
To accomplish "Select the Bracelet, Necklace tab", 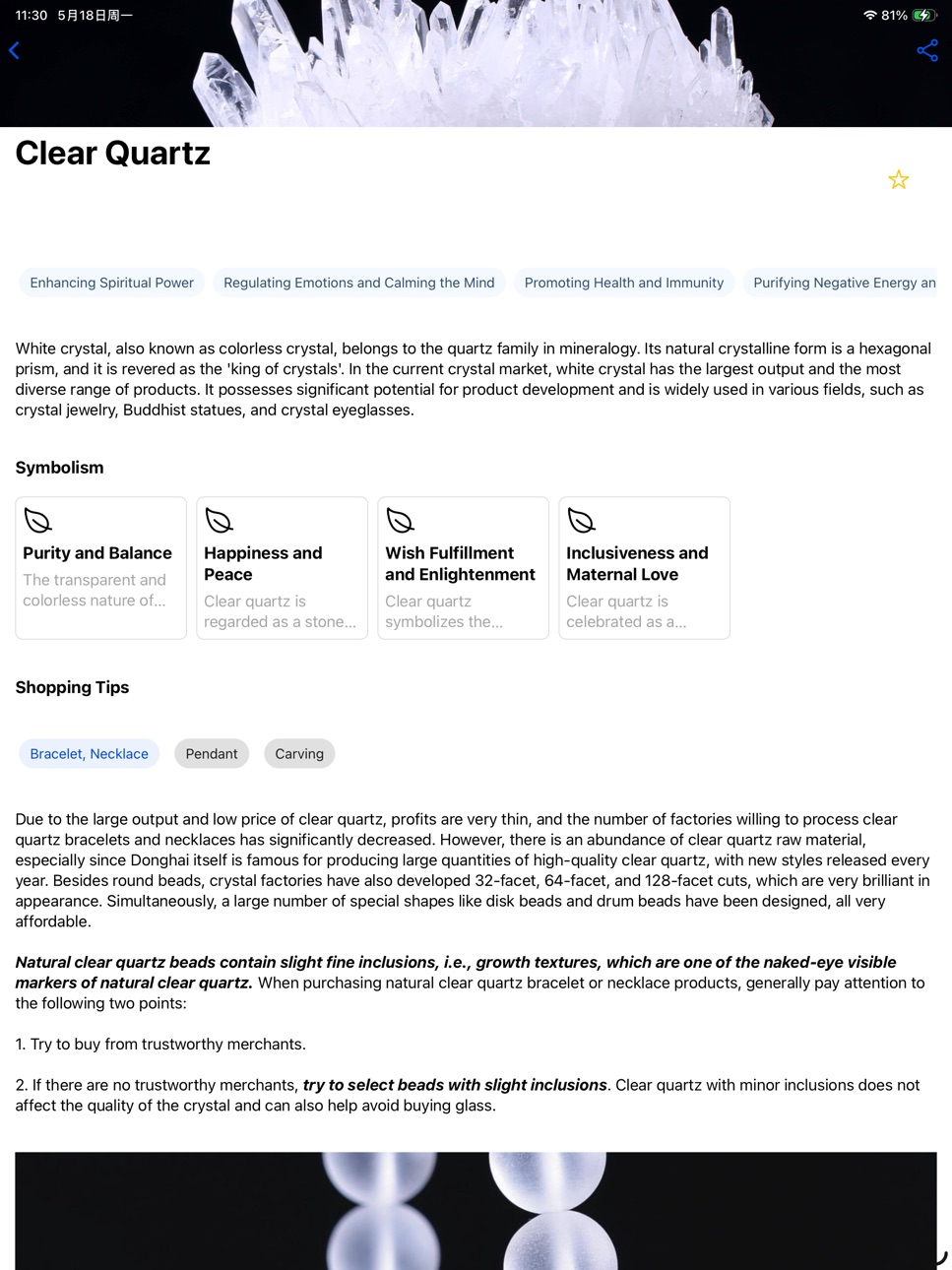I will [89, 753].
